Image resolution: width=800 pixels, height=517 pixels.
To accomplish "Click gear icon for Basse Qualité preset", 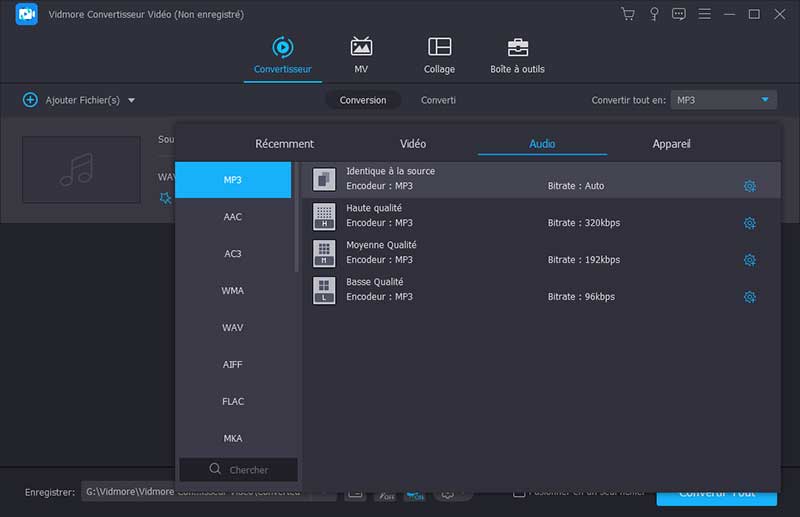I will tap(749, 297).
